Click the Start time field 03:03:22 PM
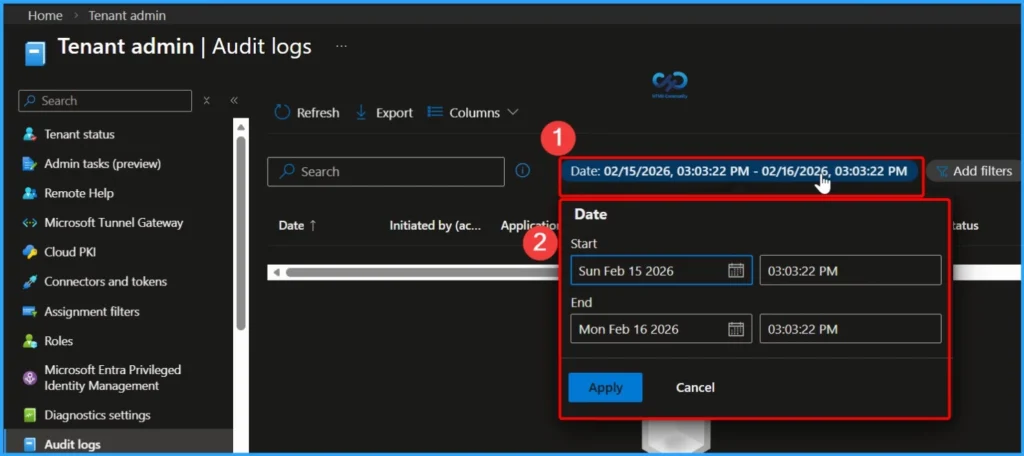The height and width of the screenshot is (456, 1024). click(850, 270)
